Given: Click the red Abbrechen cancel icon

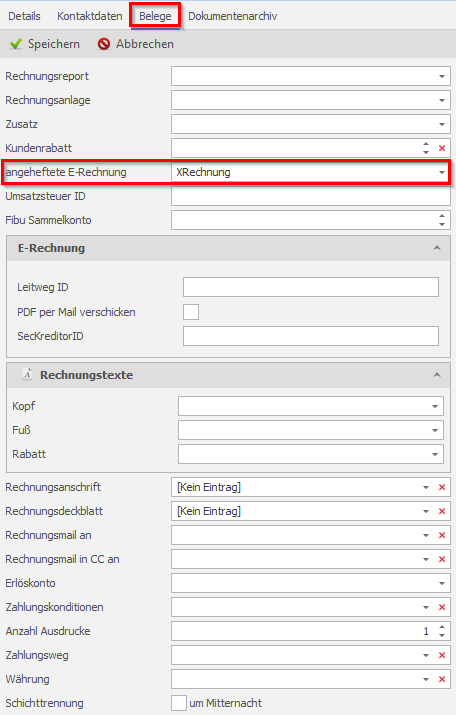Looking at the screenshot, I should pyautogui.click(x=104, y=44).
